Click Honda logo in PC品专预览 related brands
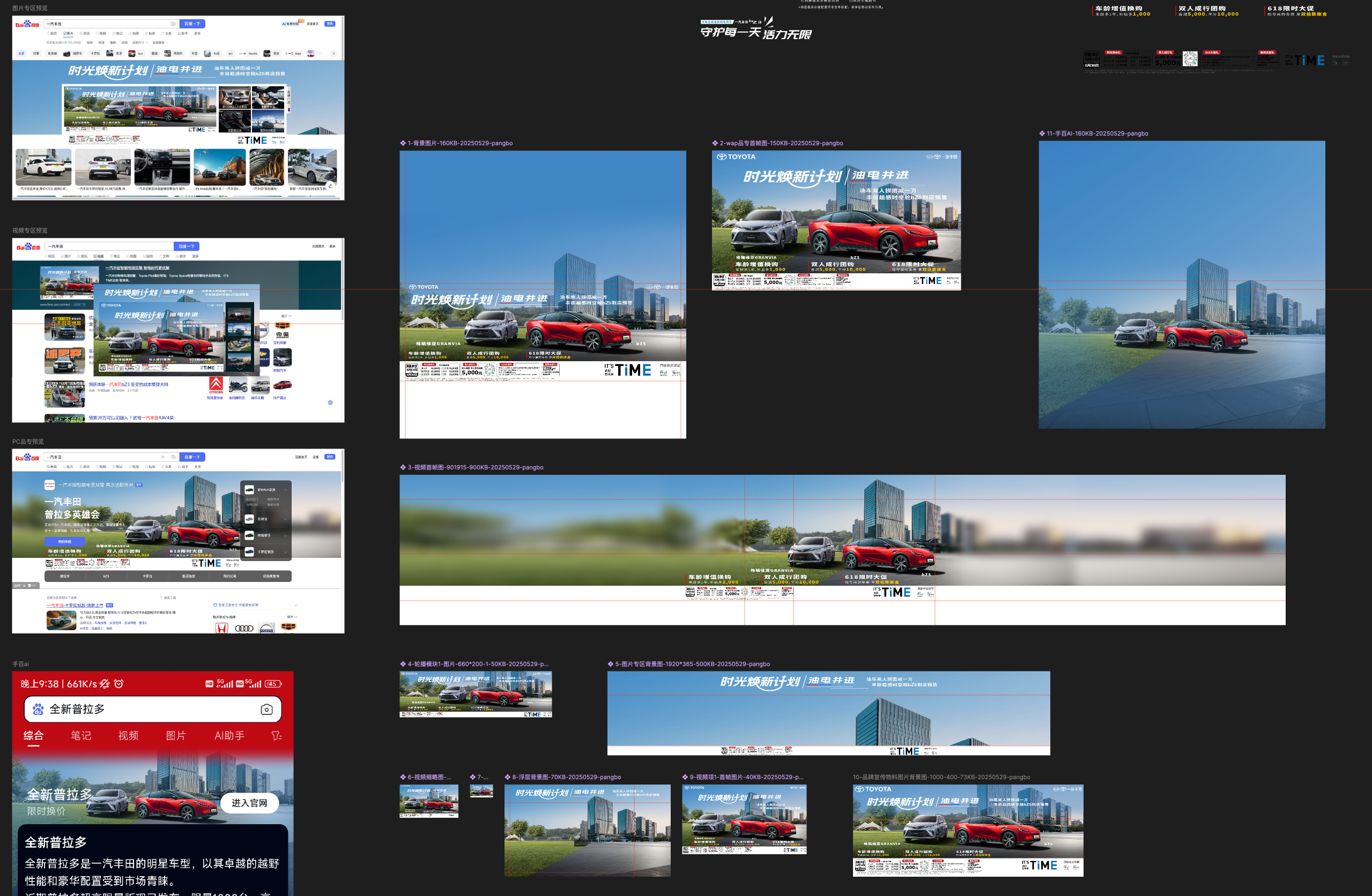The height and width of the screenshot is (896, 1372). [222, 628]
